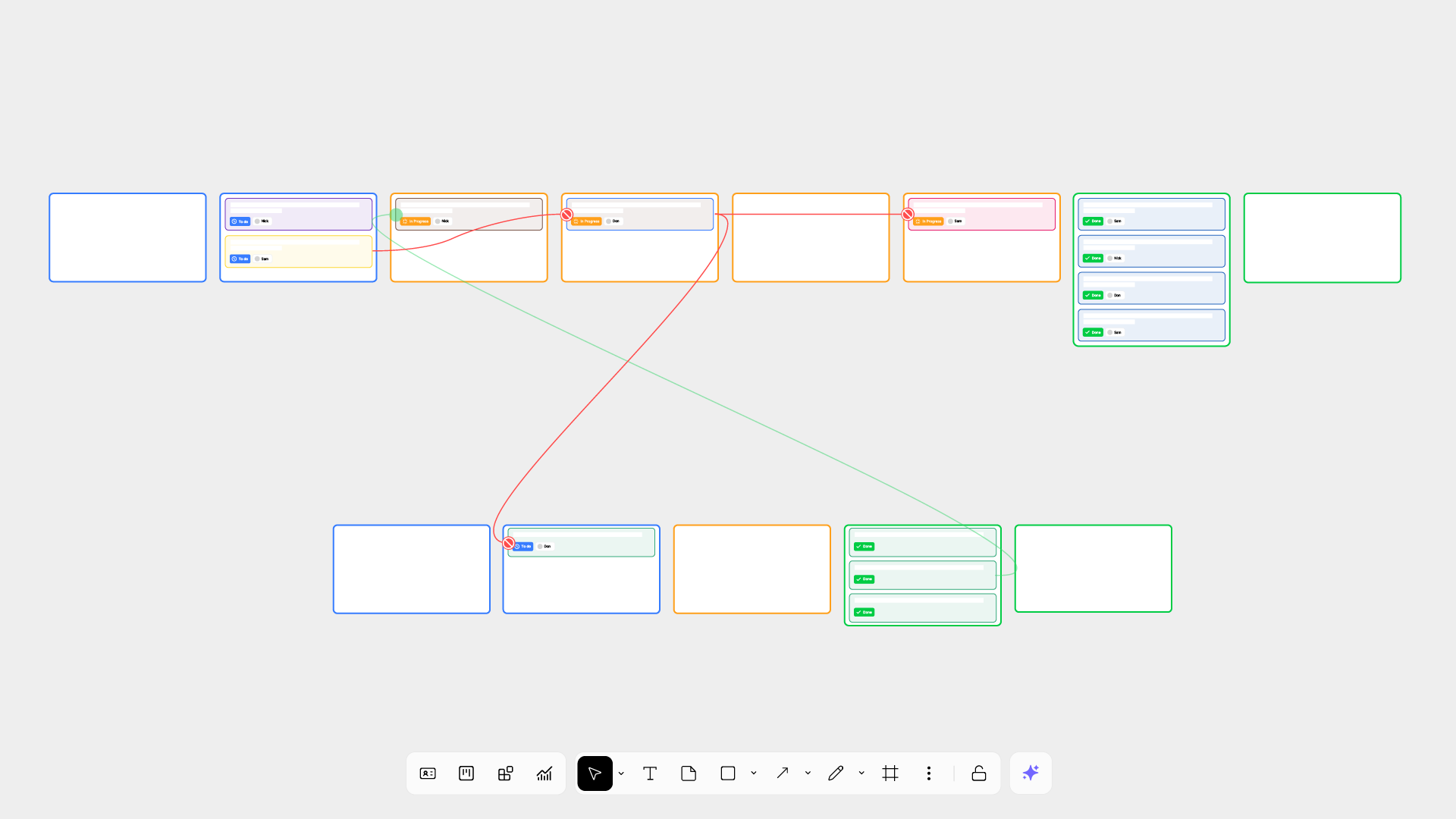This screenshot has width=1456, height=819.
Task: Expand the shape options chevron
Action: point(754,773)
